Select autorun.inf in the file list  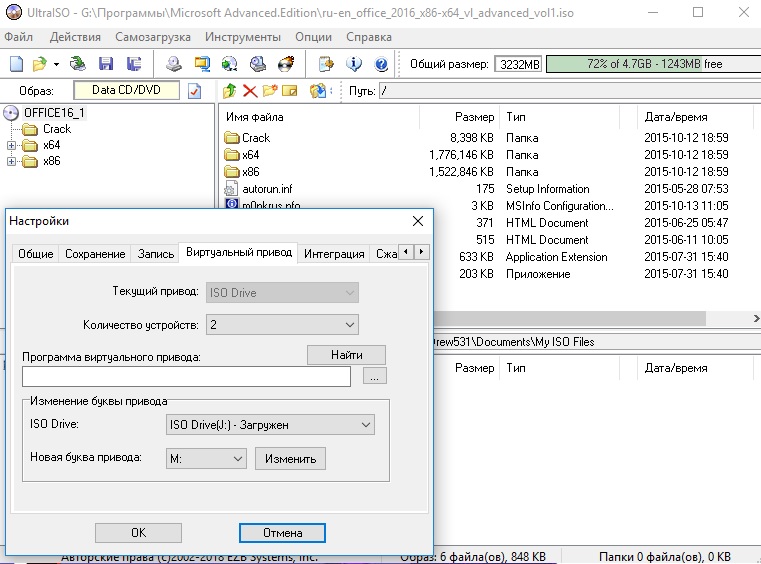coord(267,189)
